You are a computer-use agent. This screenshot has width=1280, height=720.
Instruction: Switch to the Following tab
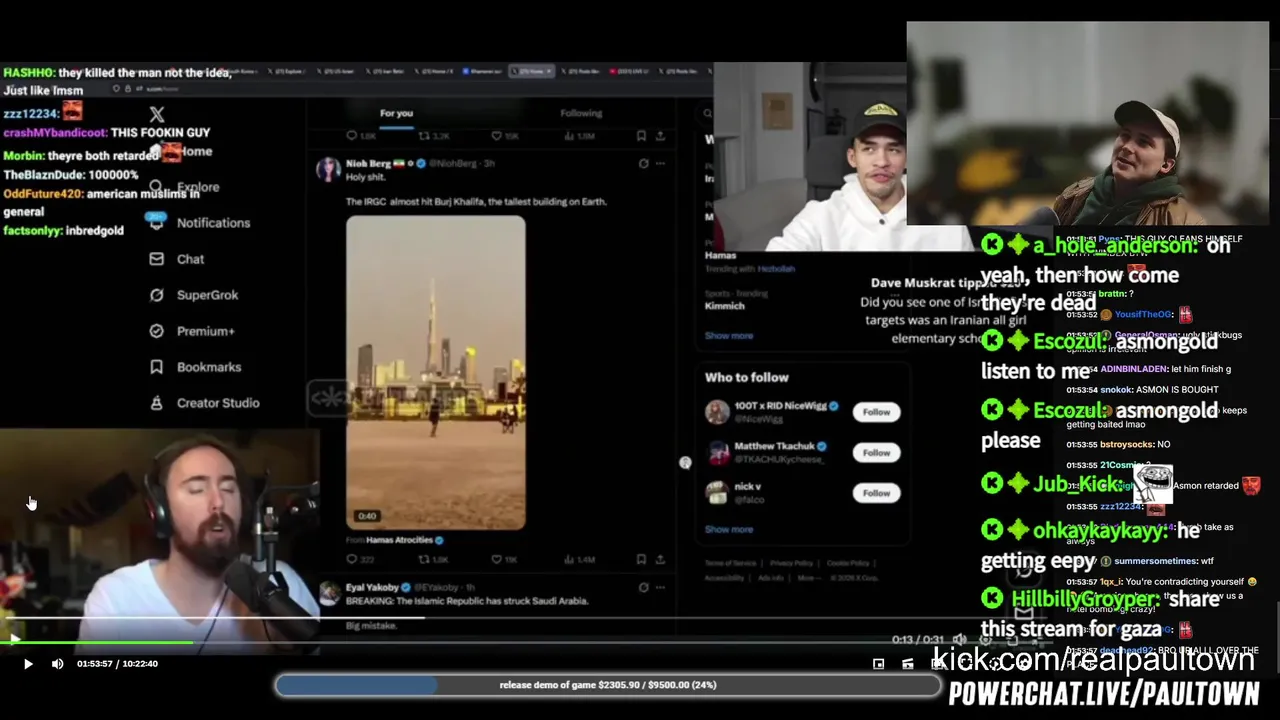(581, 113)
